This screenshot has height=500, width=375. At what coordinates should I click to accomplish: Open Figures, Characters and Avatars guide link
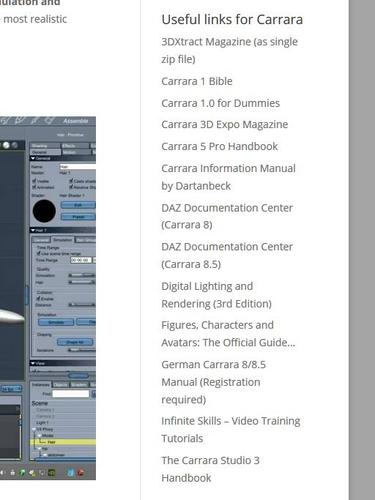[x=228, y=334]
